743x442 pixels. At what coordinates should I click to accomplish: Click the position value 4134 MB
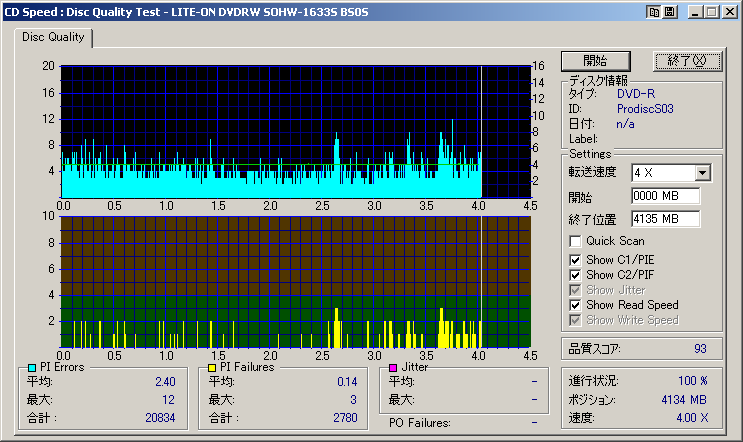point(684,400)
